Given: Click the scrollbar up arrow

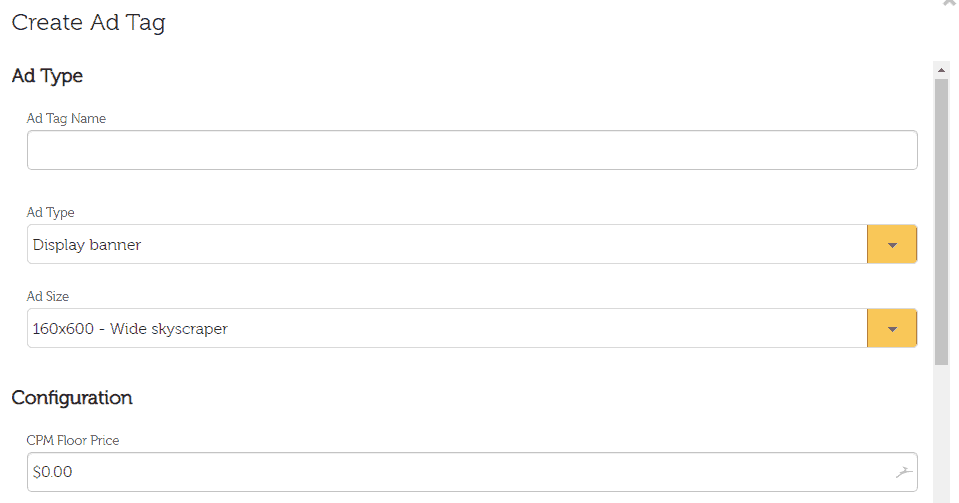Looking at the screenshot, I should (941, 70).
